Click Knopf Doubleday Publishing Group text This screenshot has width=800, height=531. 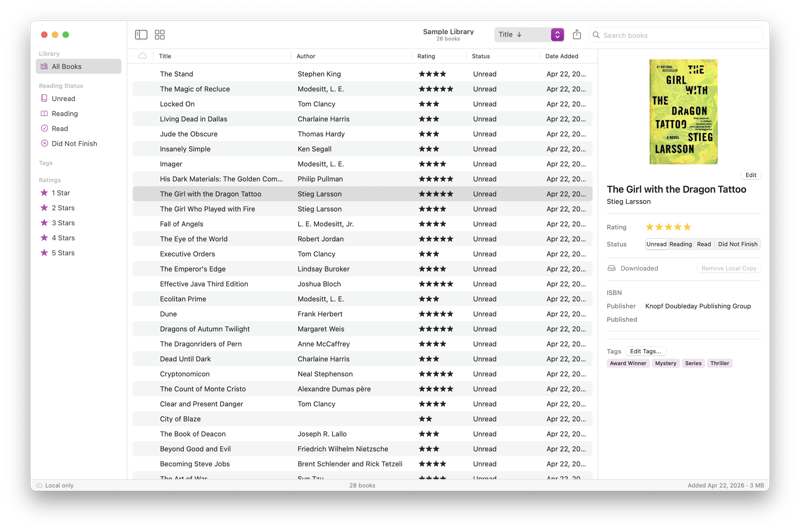(698, 306)
